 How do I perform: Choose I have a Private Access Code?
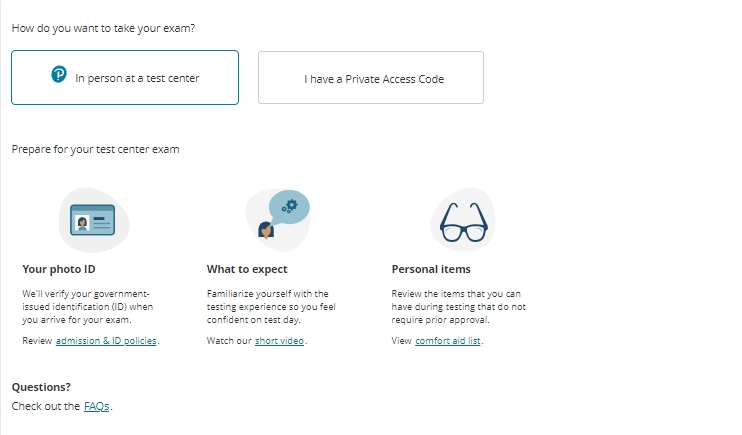pos(371,78)
